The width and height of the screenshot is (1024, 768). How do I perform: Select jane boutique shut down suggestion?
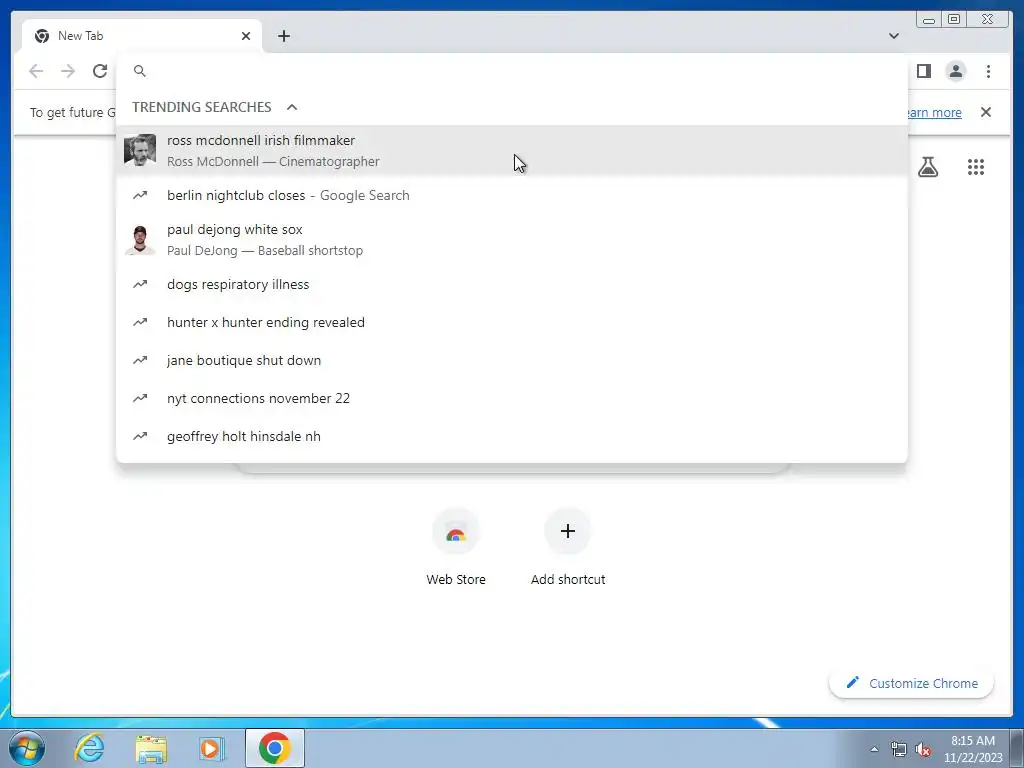click(512, 360)
